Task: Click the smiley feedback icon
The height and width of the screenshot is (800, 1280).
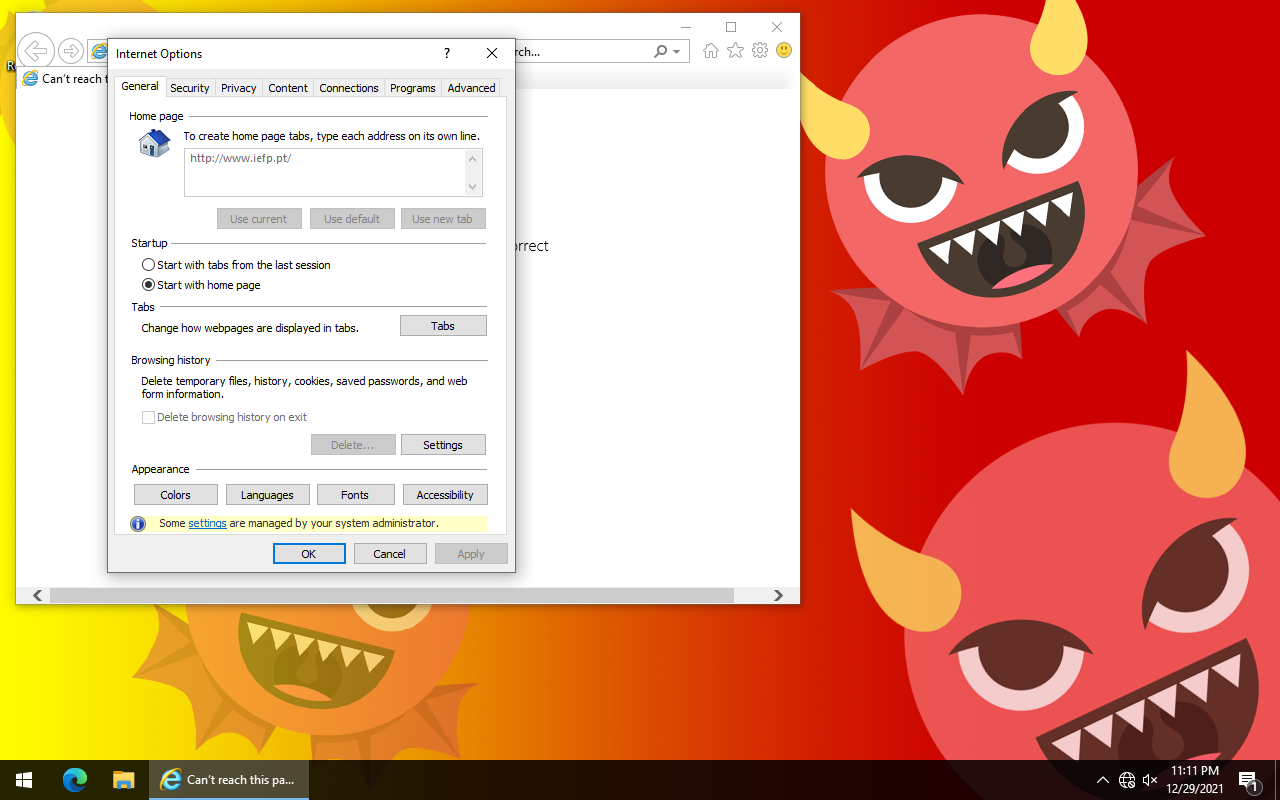Action: coord(784,50)
